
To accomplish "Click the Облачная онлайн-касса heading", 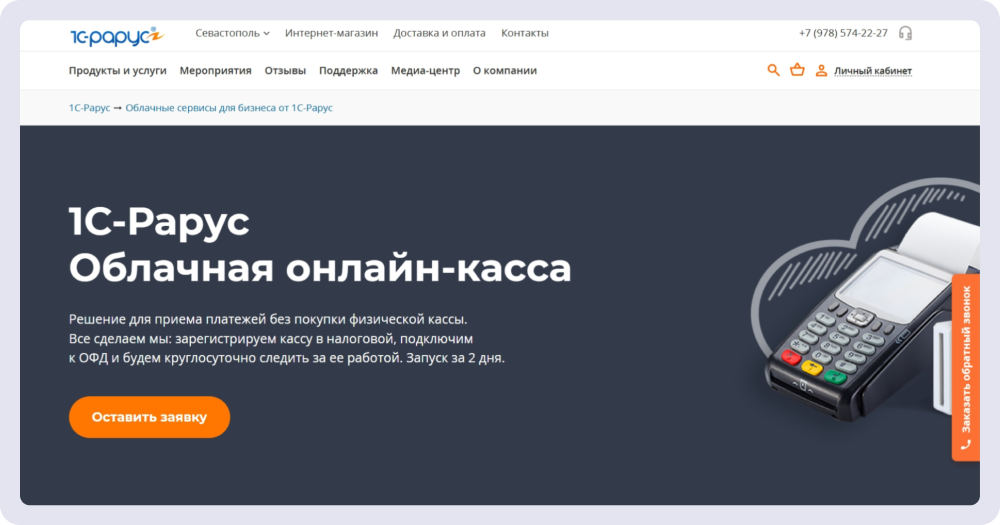I will pos(320,268).
